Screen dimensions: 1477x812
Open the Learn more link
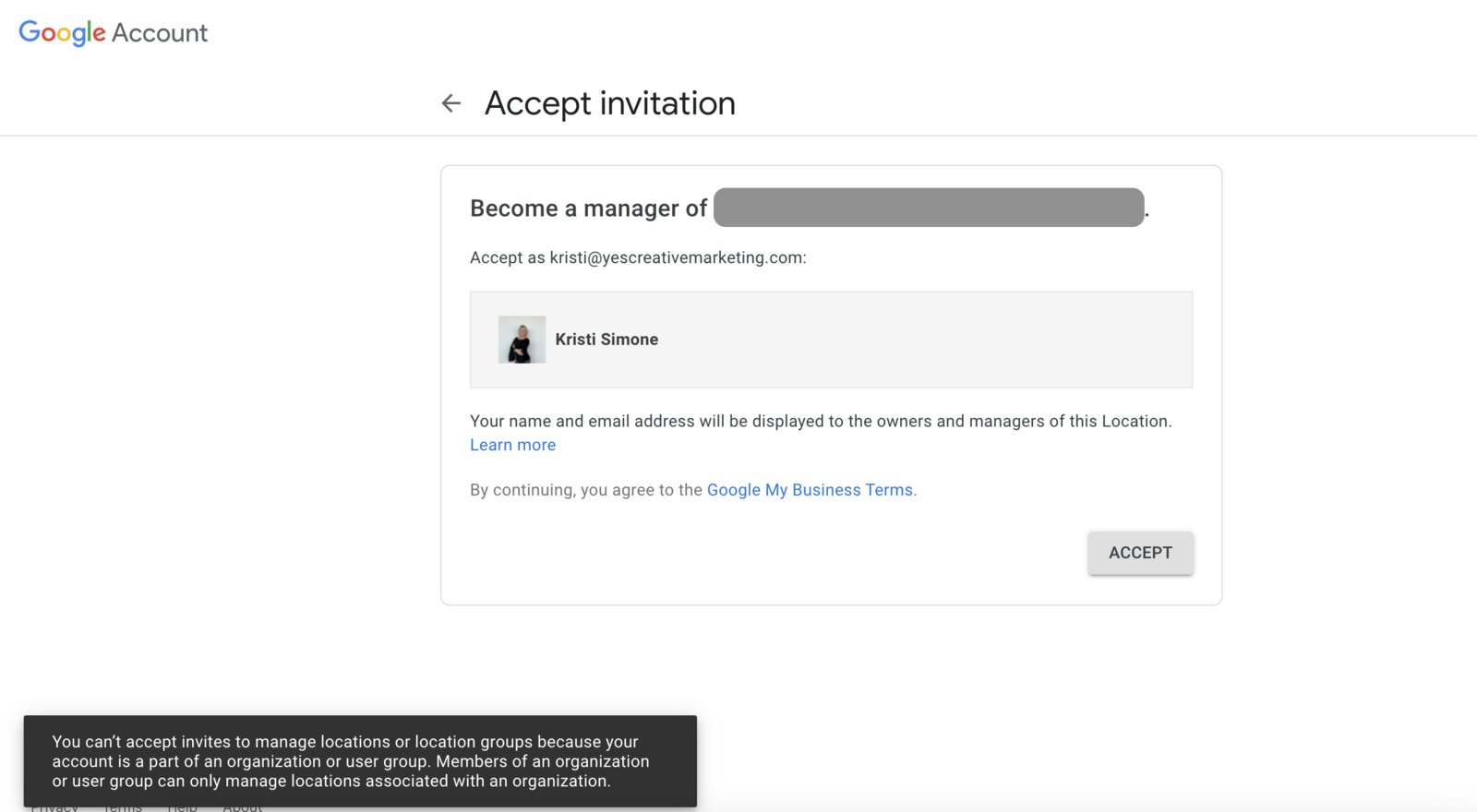(x=512, y=445)
